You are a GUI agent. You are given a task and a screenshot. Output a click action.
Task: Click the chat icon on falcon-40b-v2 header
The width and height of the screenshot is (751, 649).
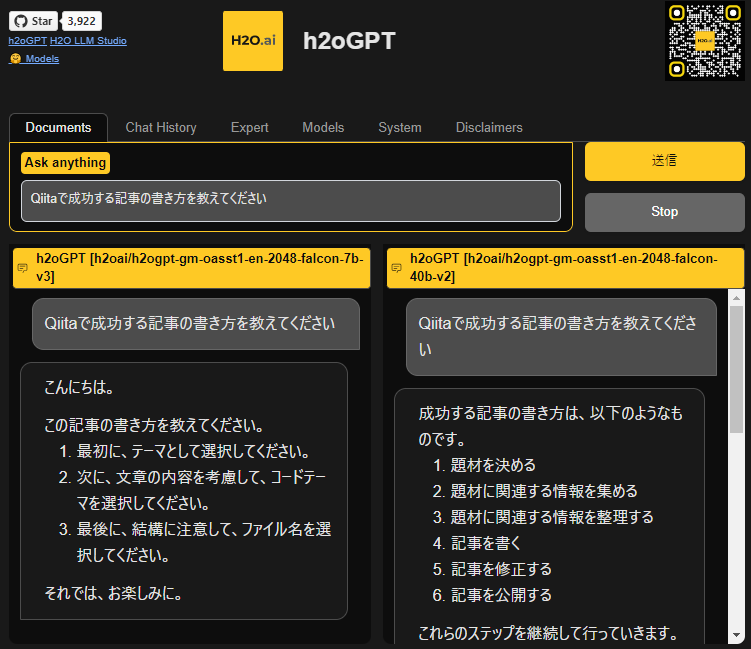pos(397,268)
